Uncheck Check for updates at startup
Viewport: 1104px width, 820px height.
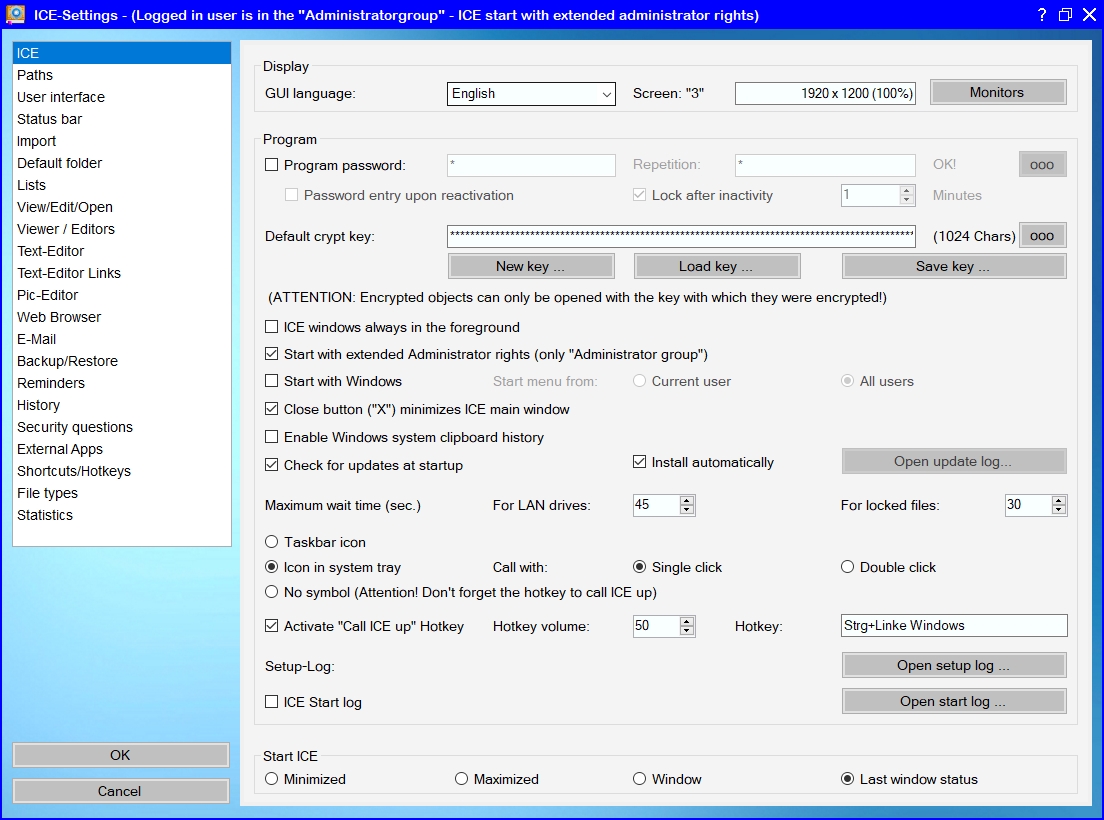coord(272,465)
